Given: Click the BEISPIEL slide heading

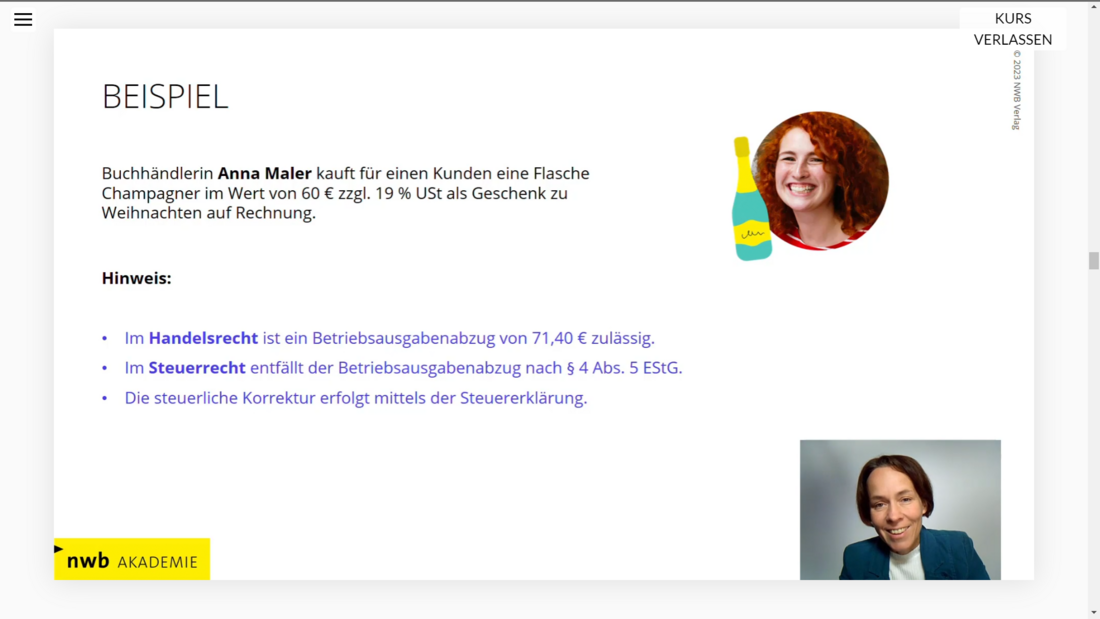Looking at the screenshot, I should pyautogui.click(x=165, y=97).
